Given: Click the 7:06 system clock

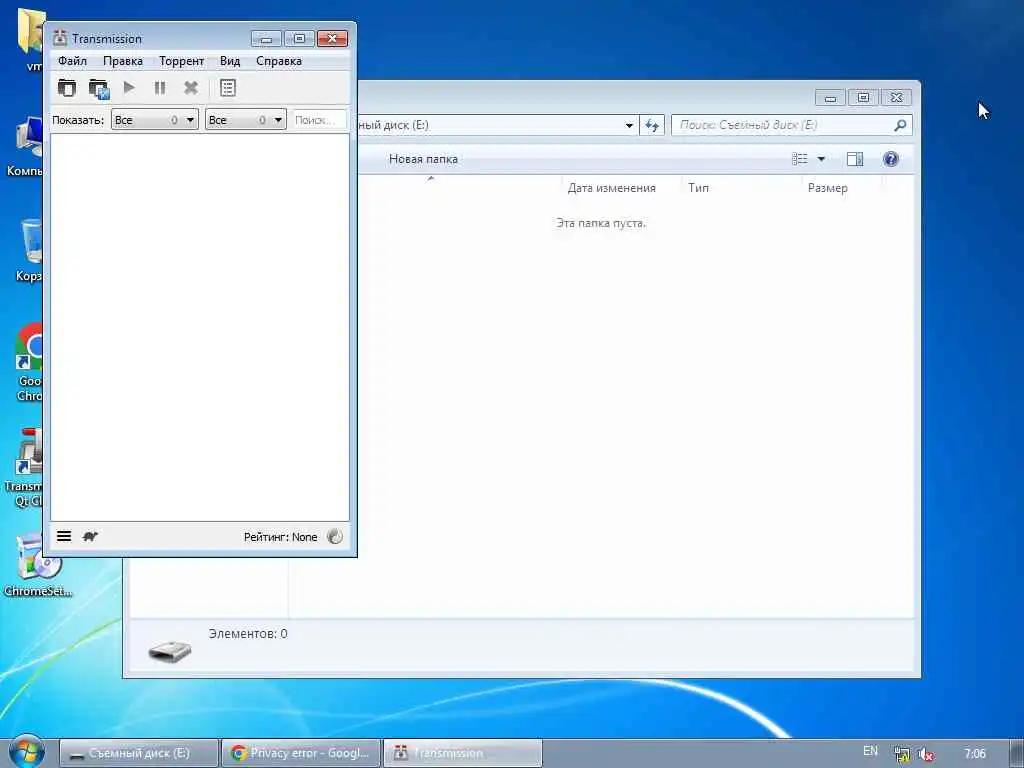Looking at the screenshot, I should [975, 754].
